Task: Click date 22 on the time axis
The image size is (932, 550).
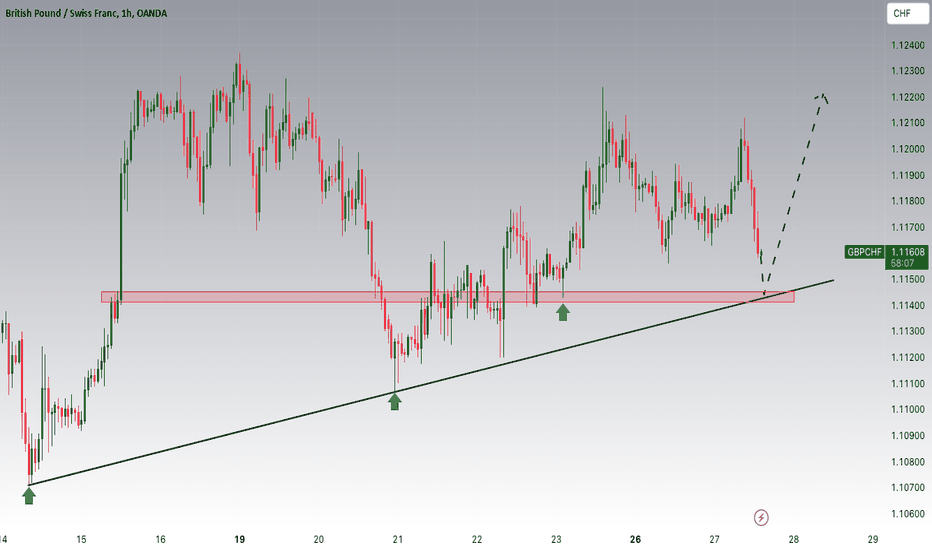Action: click(x=477, y=540)
